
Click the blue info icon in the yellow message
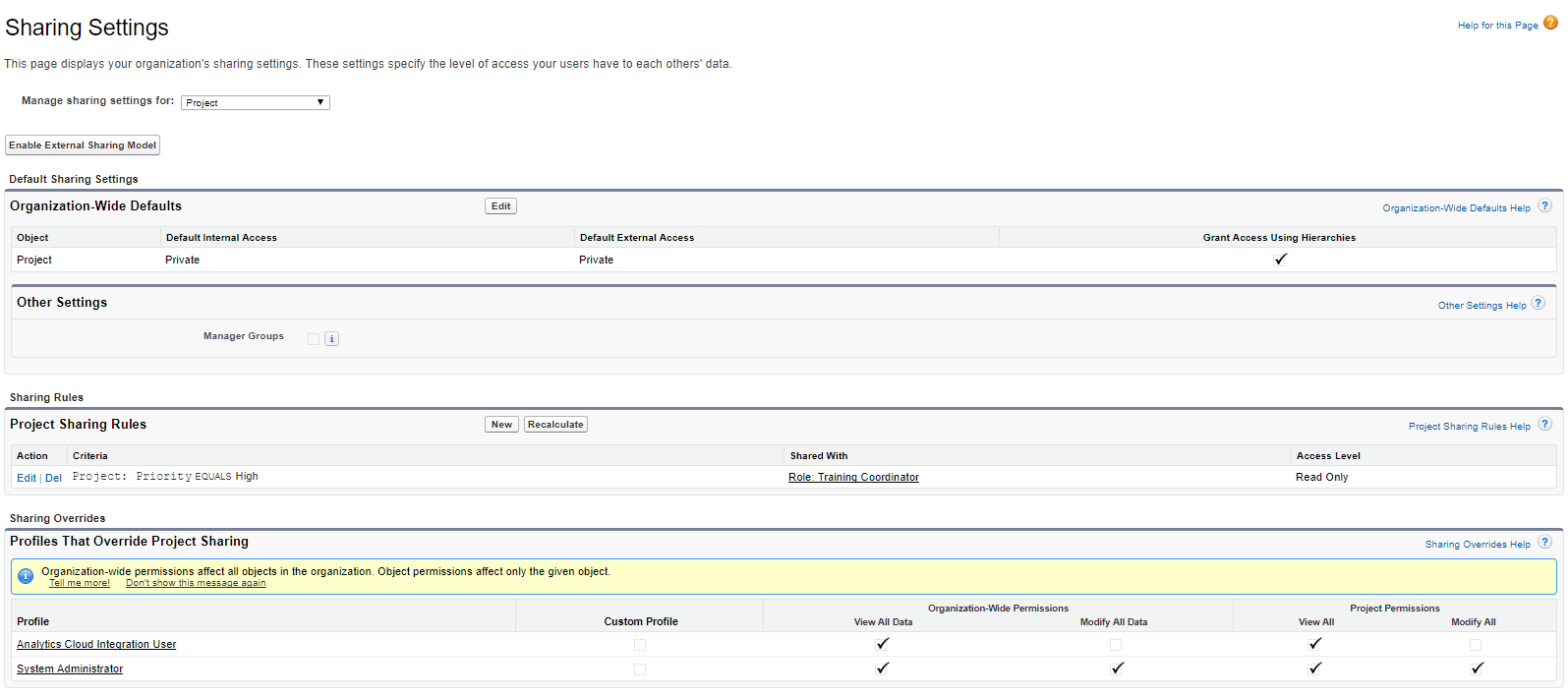26,576
